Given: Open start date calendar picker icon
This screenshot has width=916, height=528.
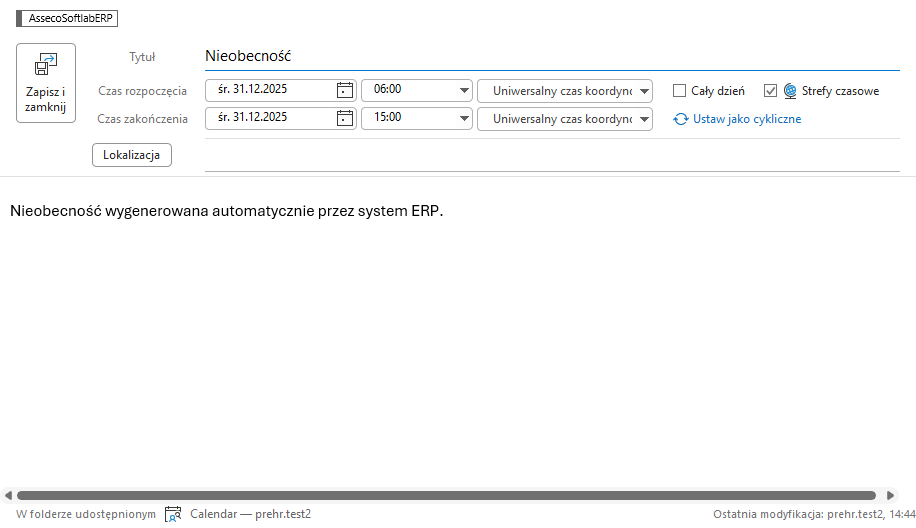Looking at the screenshot, I should point(345,90).
